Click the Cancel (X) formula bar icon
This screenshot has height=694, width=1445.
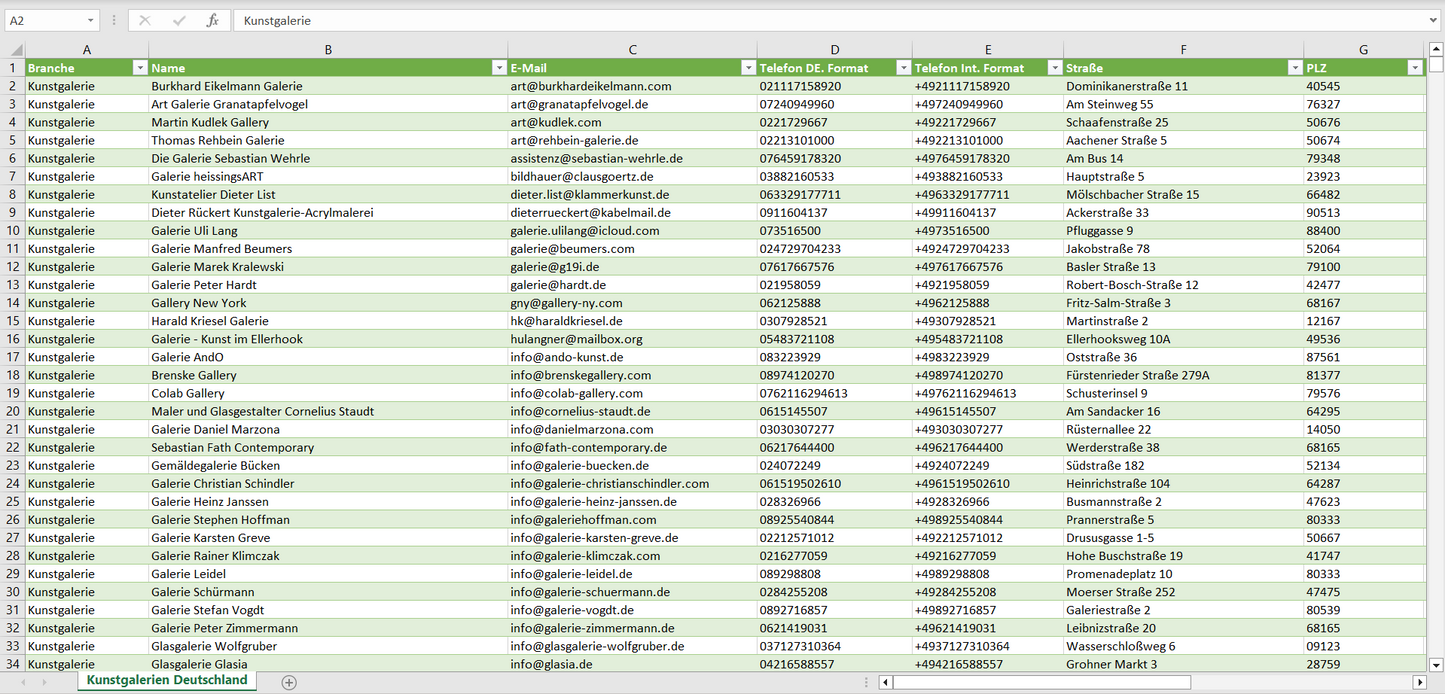145,20
